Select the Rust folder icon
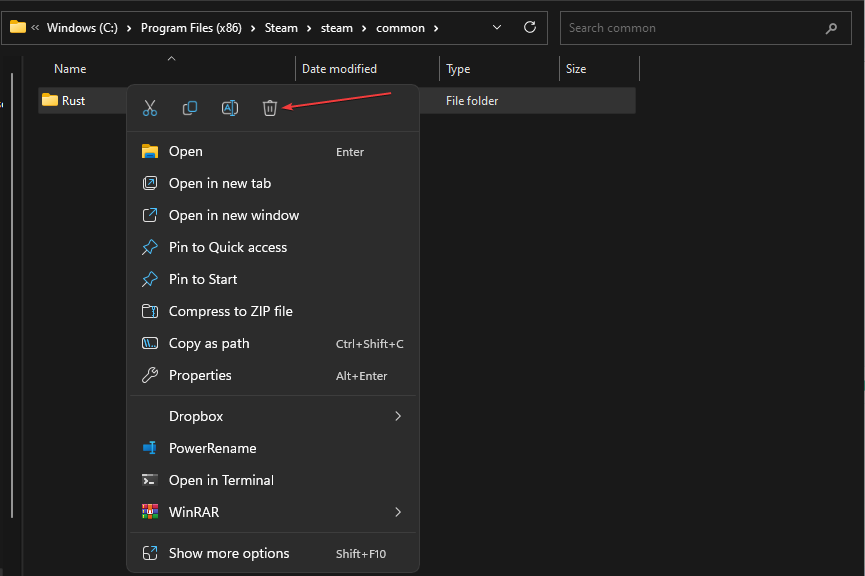Screen dimensions: 865x576 [50, 100]
